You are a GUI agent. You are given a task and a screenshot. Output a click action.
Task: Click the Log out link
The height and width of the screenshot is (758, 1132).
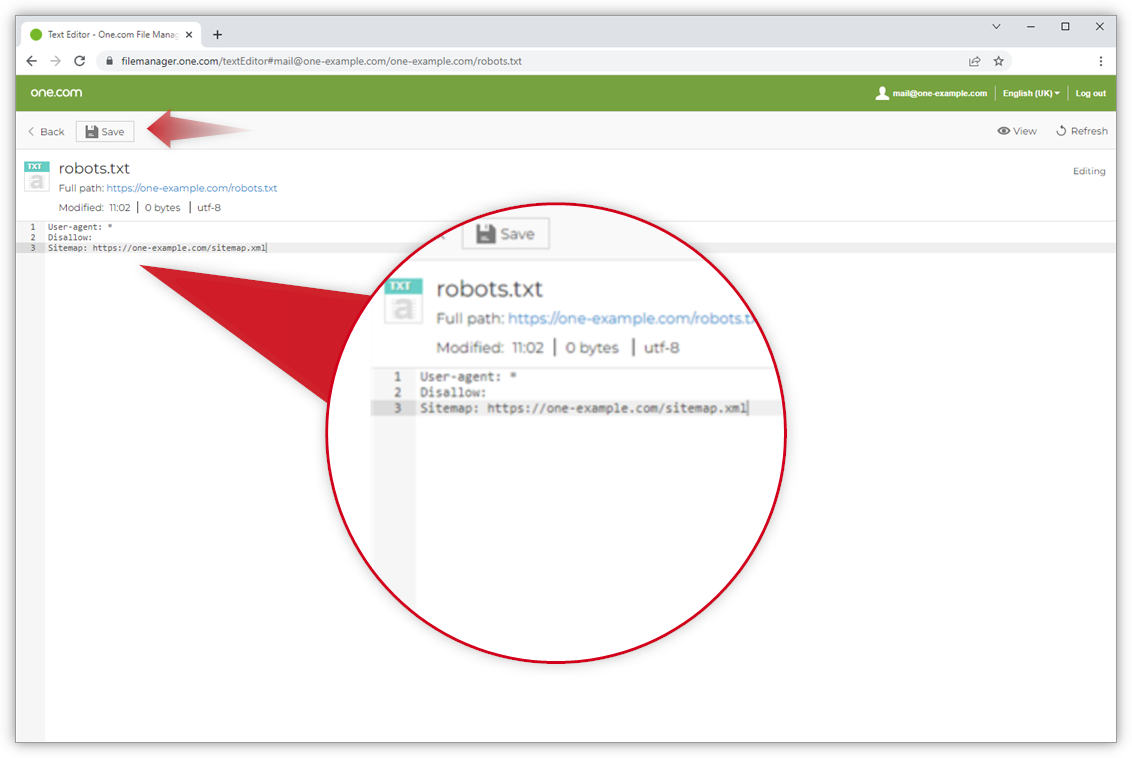(1090, 93)
